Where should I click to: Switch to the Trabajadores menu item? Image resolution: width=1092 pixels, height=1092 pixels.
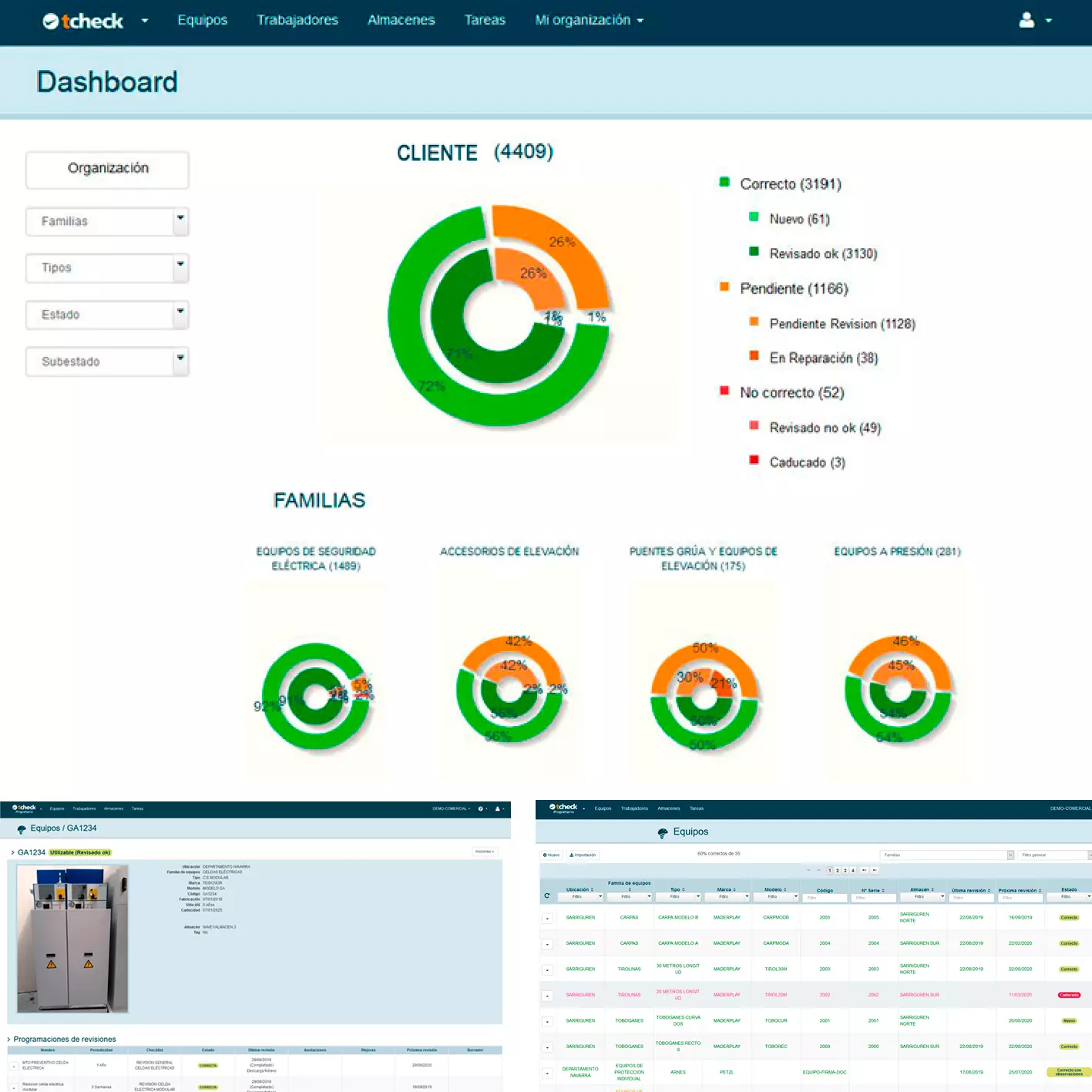tap(298, 20)
